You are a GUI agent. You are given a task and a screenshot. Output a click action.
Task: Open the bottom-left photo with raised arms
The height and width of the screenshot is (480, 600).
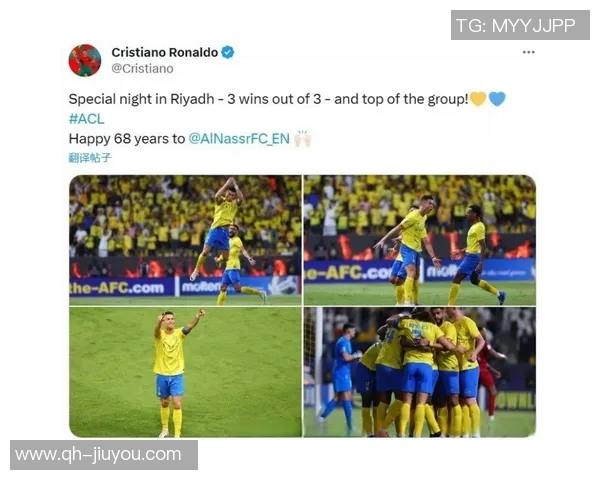185,372
